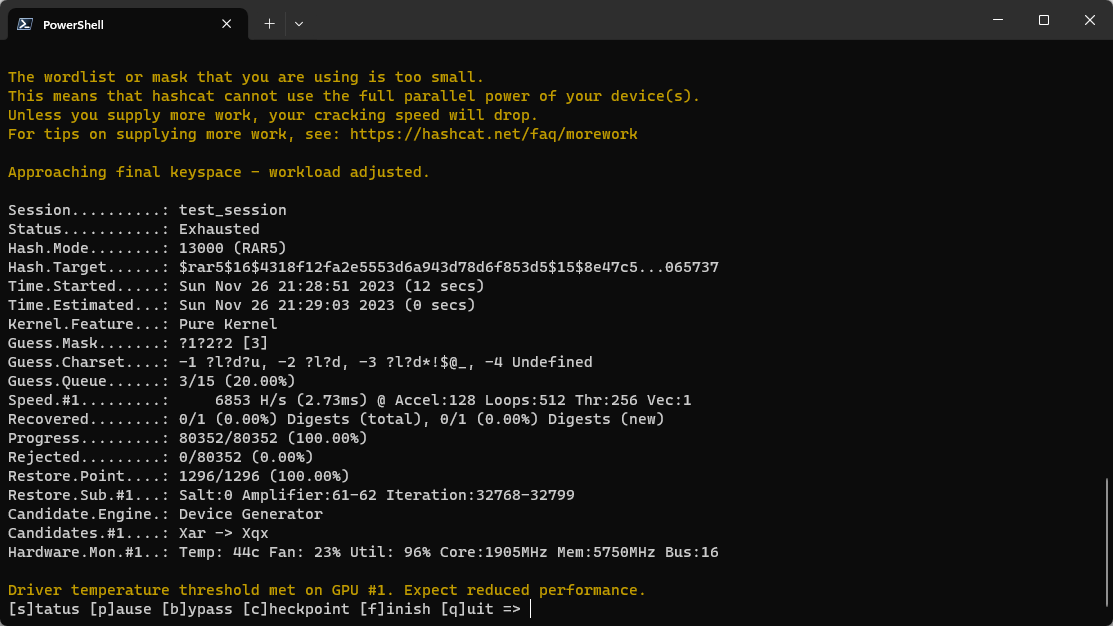
Task: Click the $rar5 hash target string
Action: [448, 267]
